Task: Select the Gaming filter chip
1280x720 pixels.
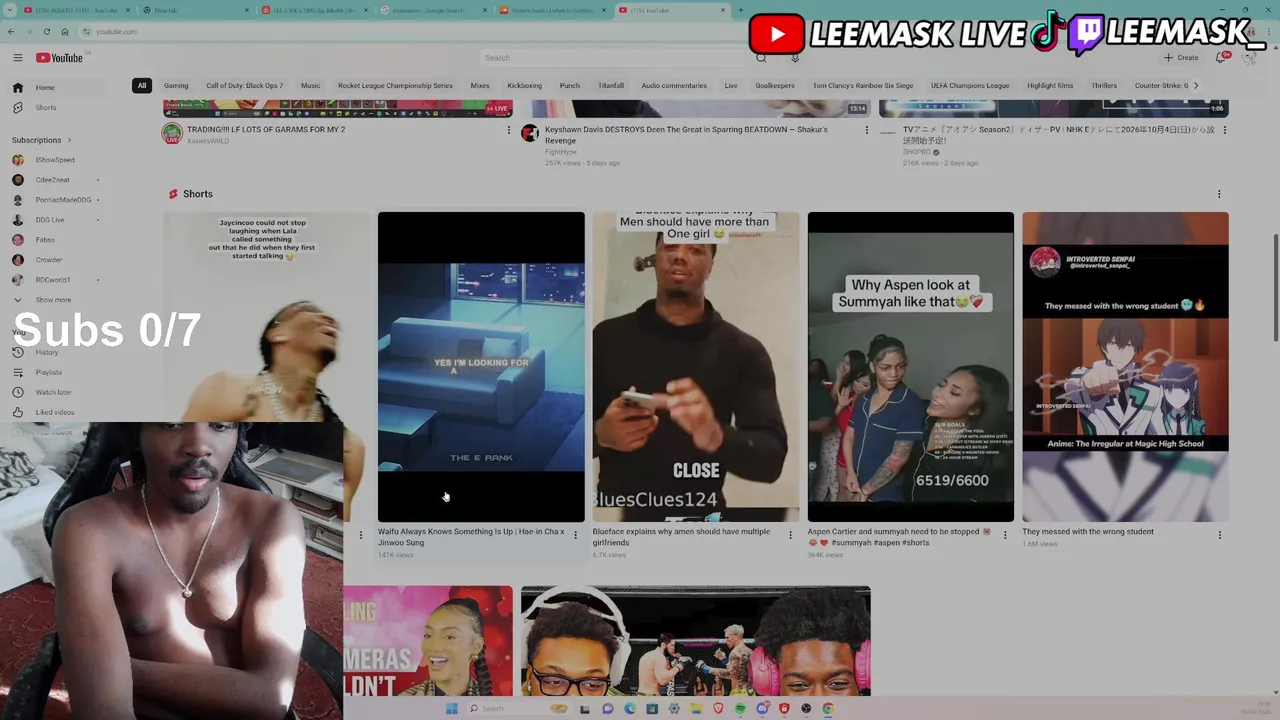Action: 176,86
